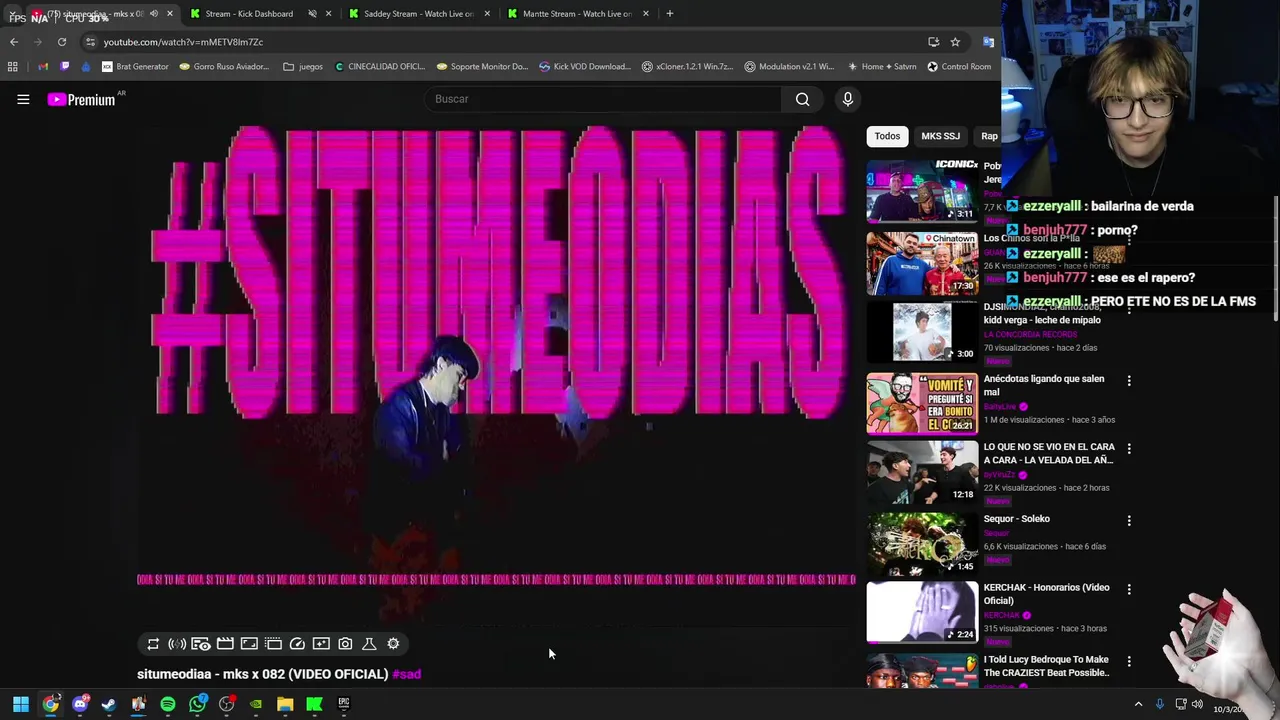The height and width of the screenshot is (720, 1280).
Task: Open the Gmail bookmark icon
Action: [x=42, y=67]
